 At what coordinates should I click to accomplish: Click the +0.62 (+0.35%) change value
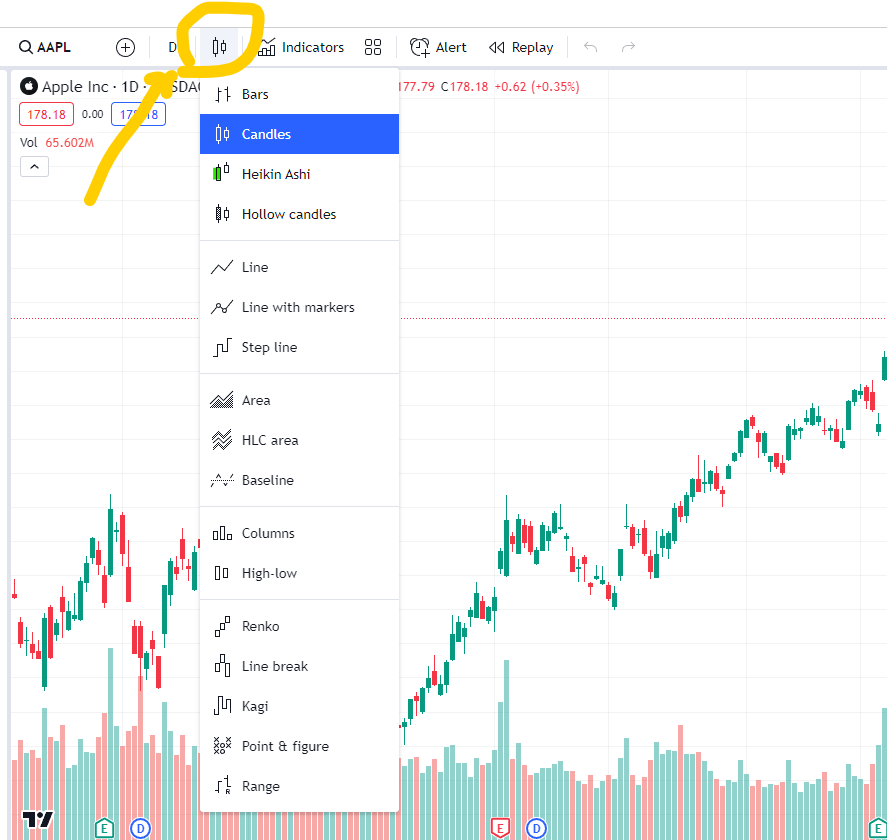537,87
